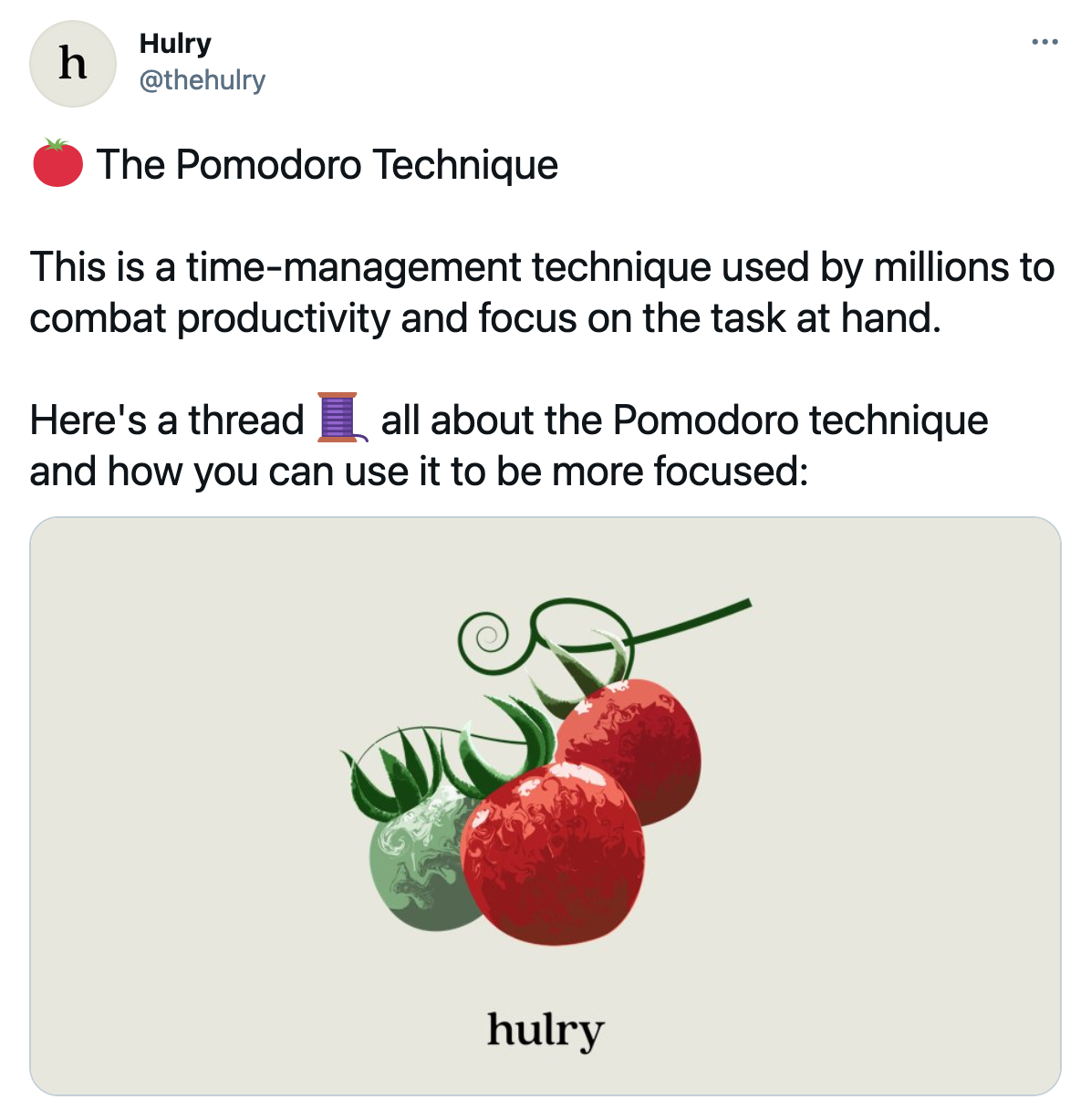The height and width of the screenshot is (1120, 1091).
Task: Click the hulry wordmark in the image
Action: 545,1031
